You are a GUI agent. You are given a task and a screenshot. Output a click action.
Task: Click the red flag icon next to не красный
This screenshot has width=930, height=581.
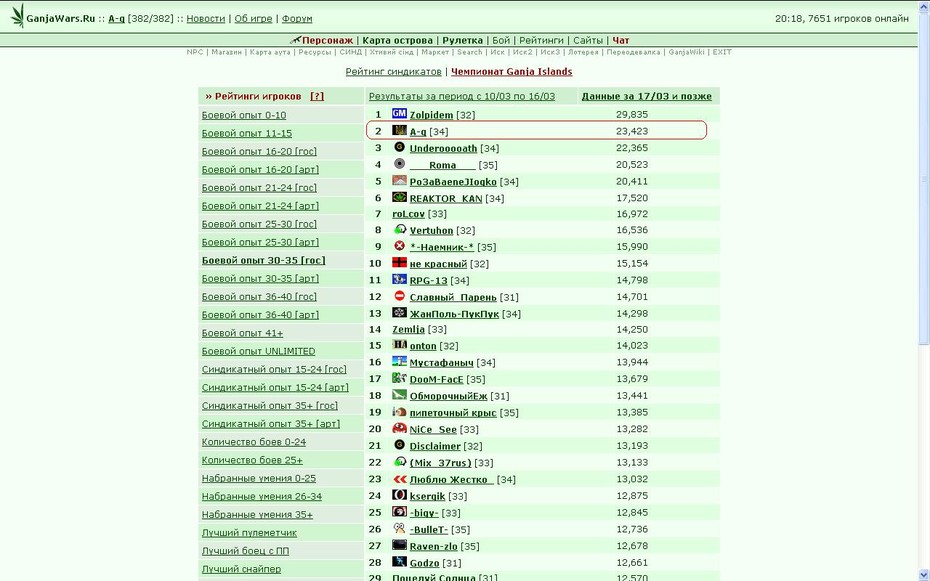pos(399,262)
